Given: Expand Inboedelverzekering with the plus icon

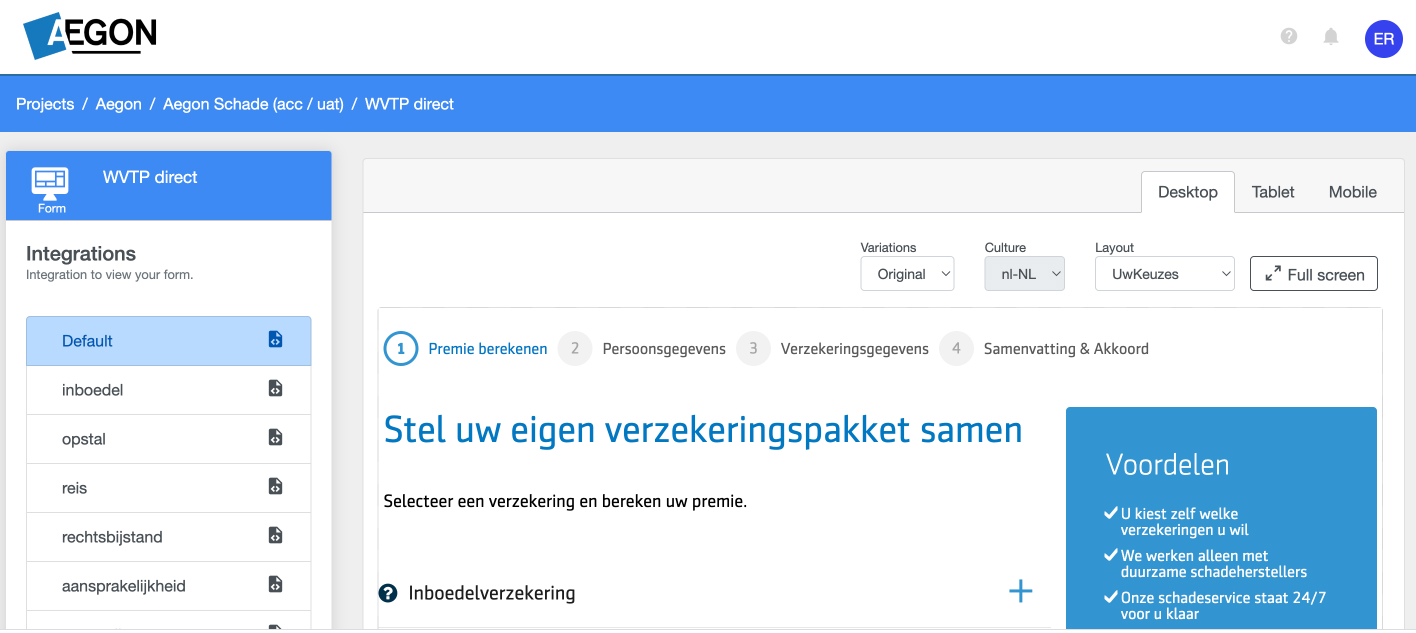Looking at the screenshot, I should pyautogui.click(x=1020, y=592).
